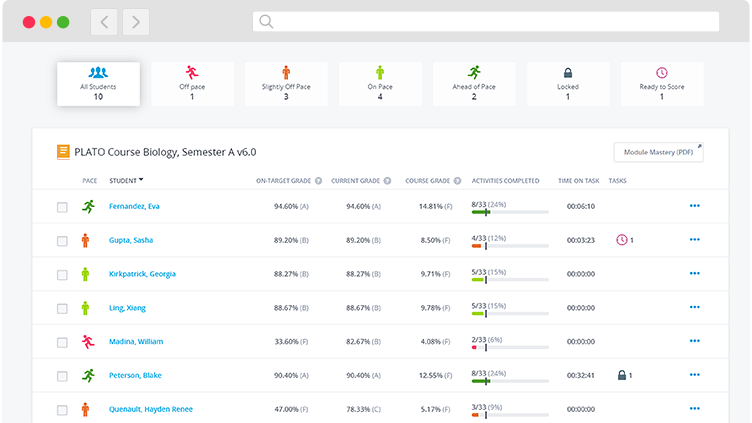Sort by the Student column header
This screenshot has height=423, width=752.
tap(126, 181)
